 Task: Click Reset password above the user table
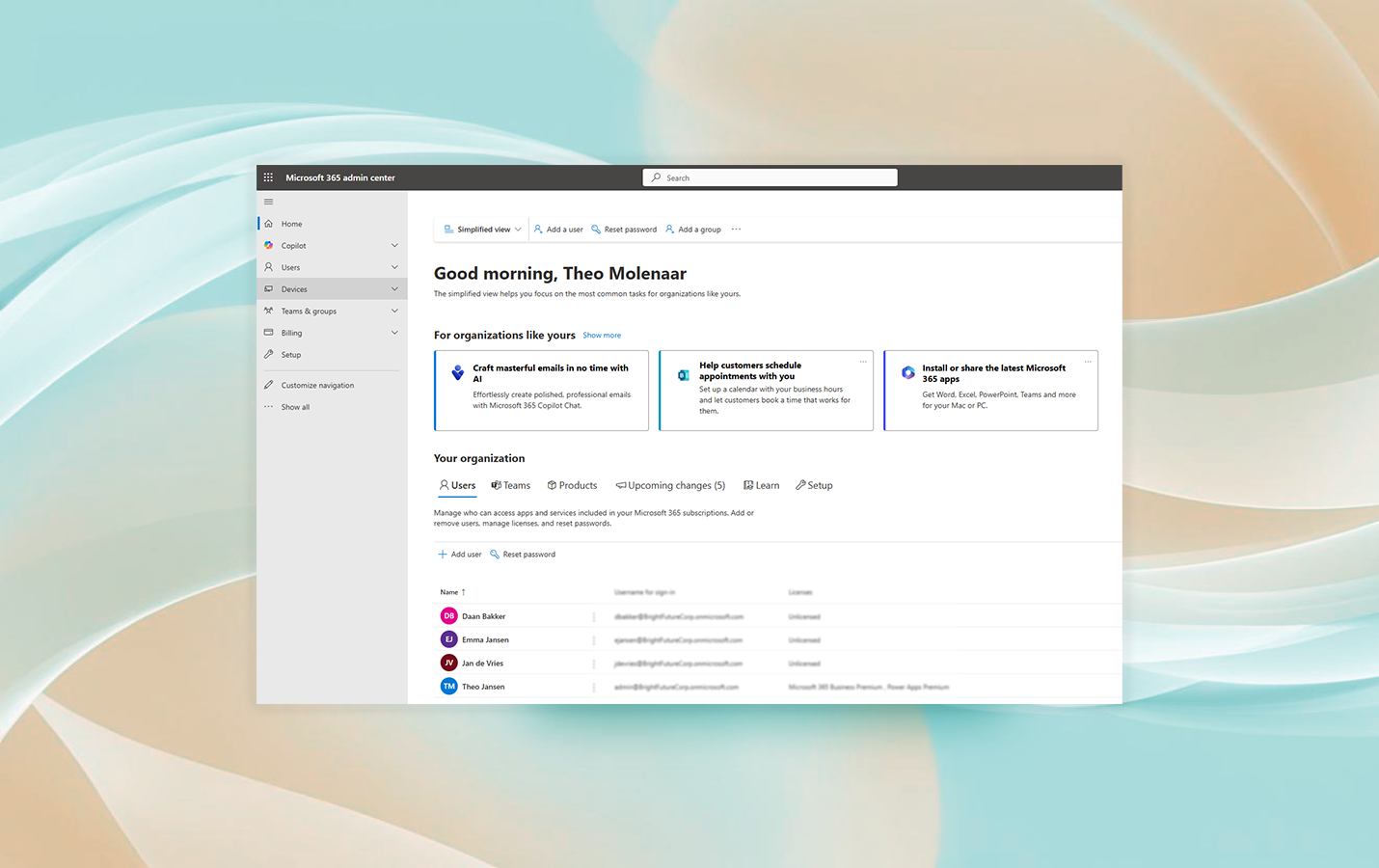[523, 555]
